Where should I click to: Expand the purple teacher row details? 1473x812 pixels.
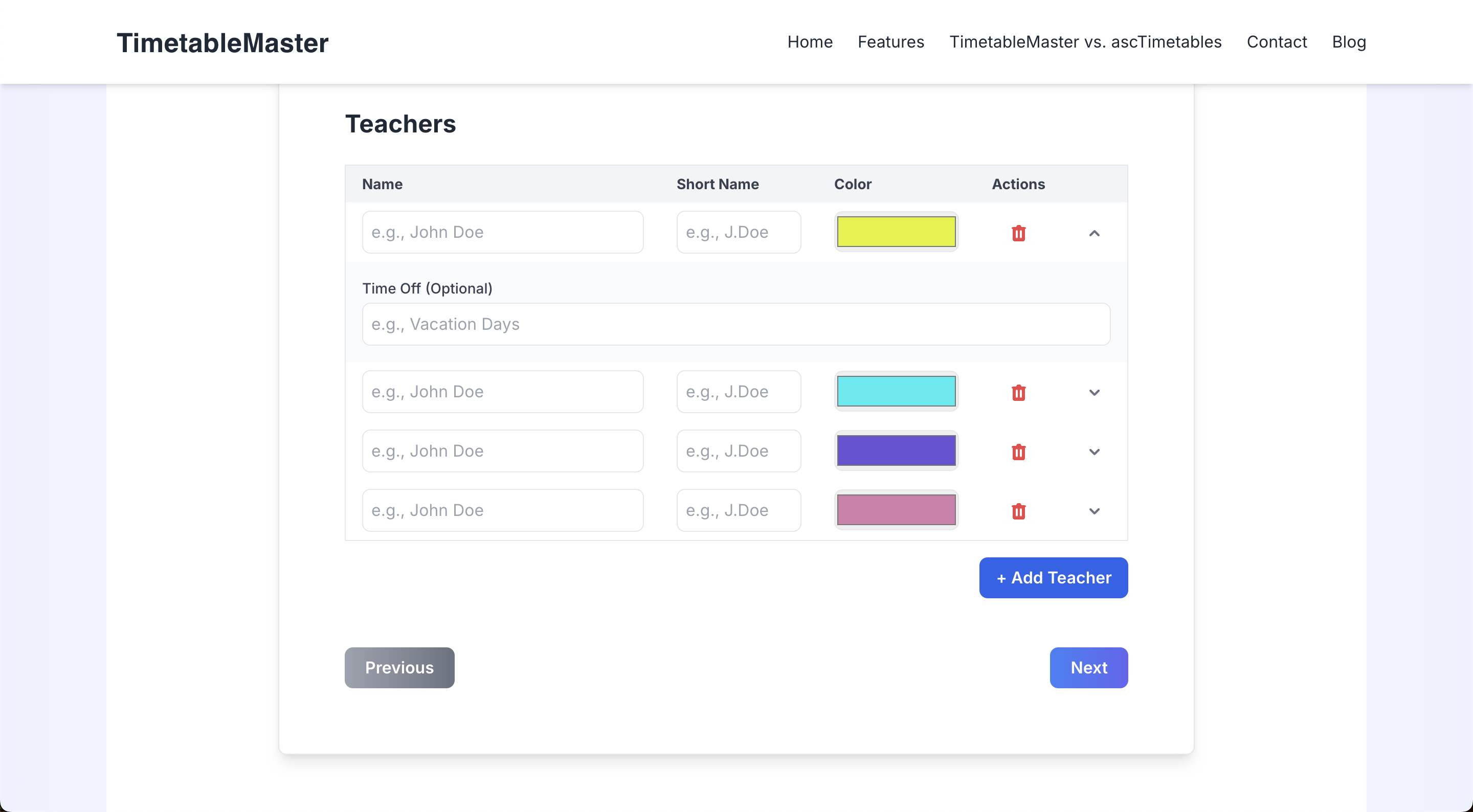click(x=1093, y=451)
